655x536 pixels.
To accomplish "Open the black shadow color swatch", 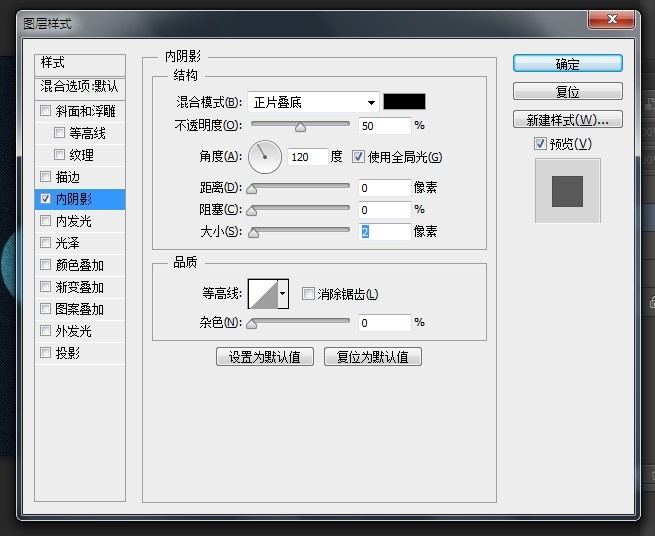I will point(405,102).
